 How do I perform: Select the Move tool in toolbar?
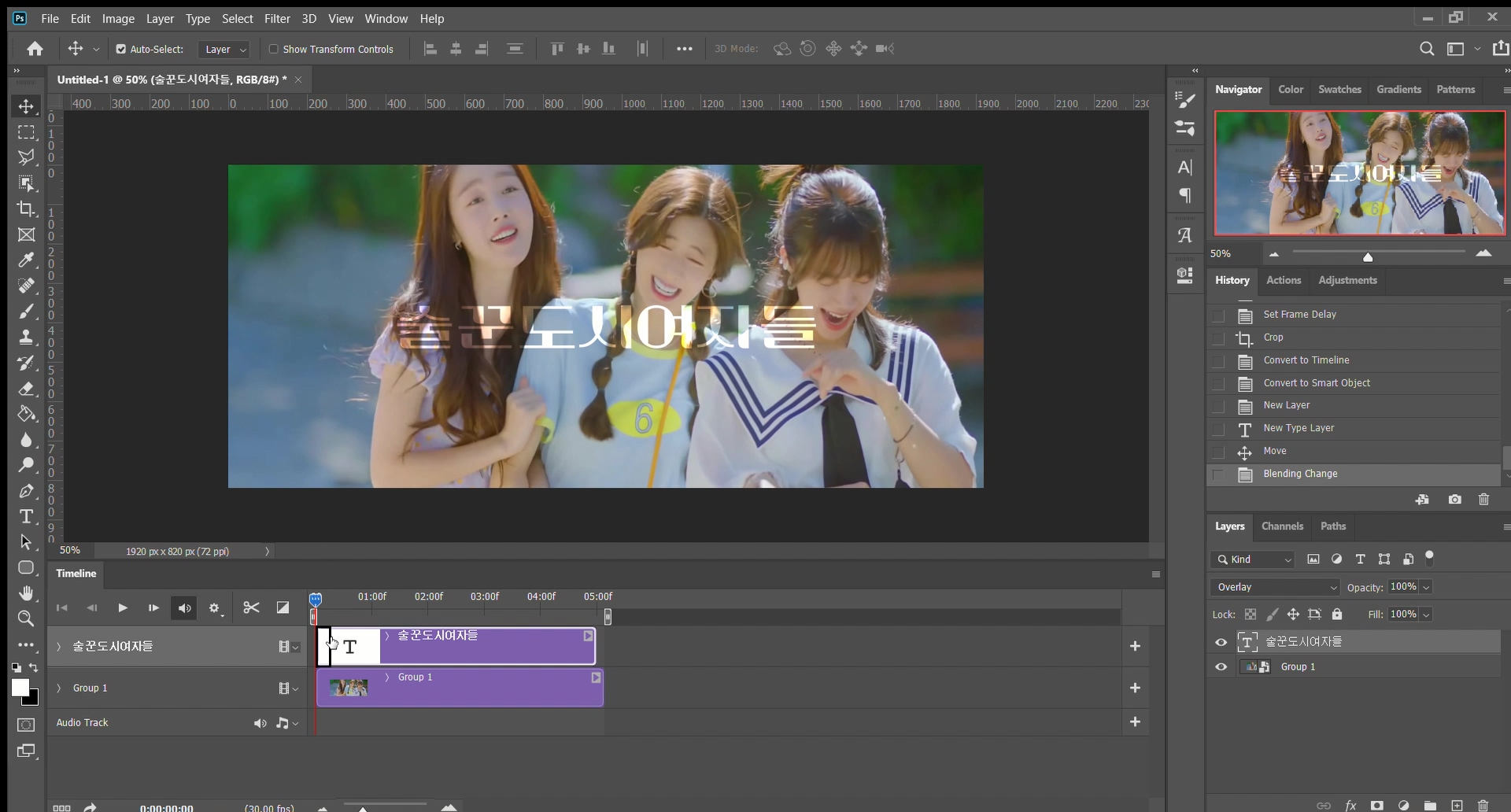pos(26,106)
